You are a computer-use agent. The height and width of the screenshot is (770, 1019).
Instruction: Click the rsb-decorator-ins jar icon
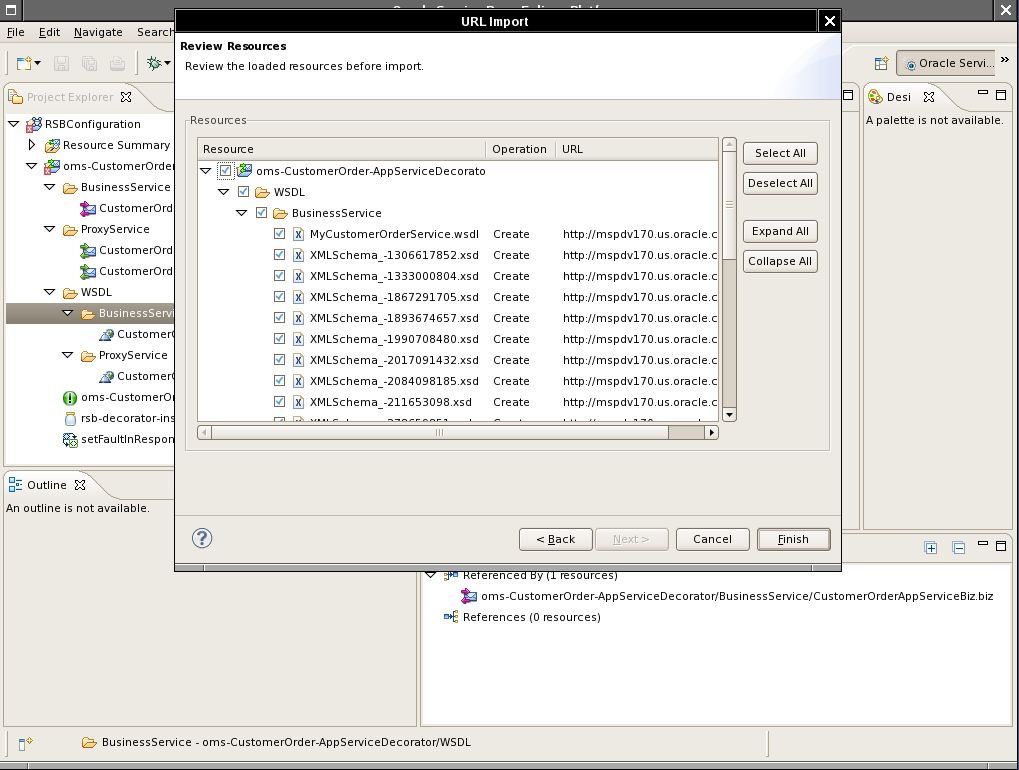(x=70, y=418)
